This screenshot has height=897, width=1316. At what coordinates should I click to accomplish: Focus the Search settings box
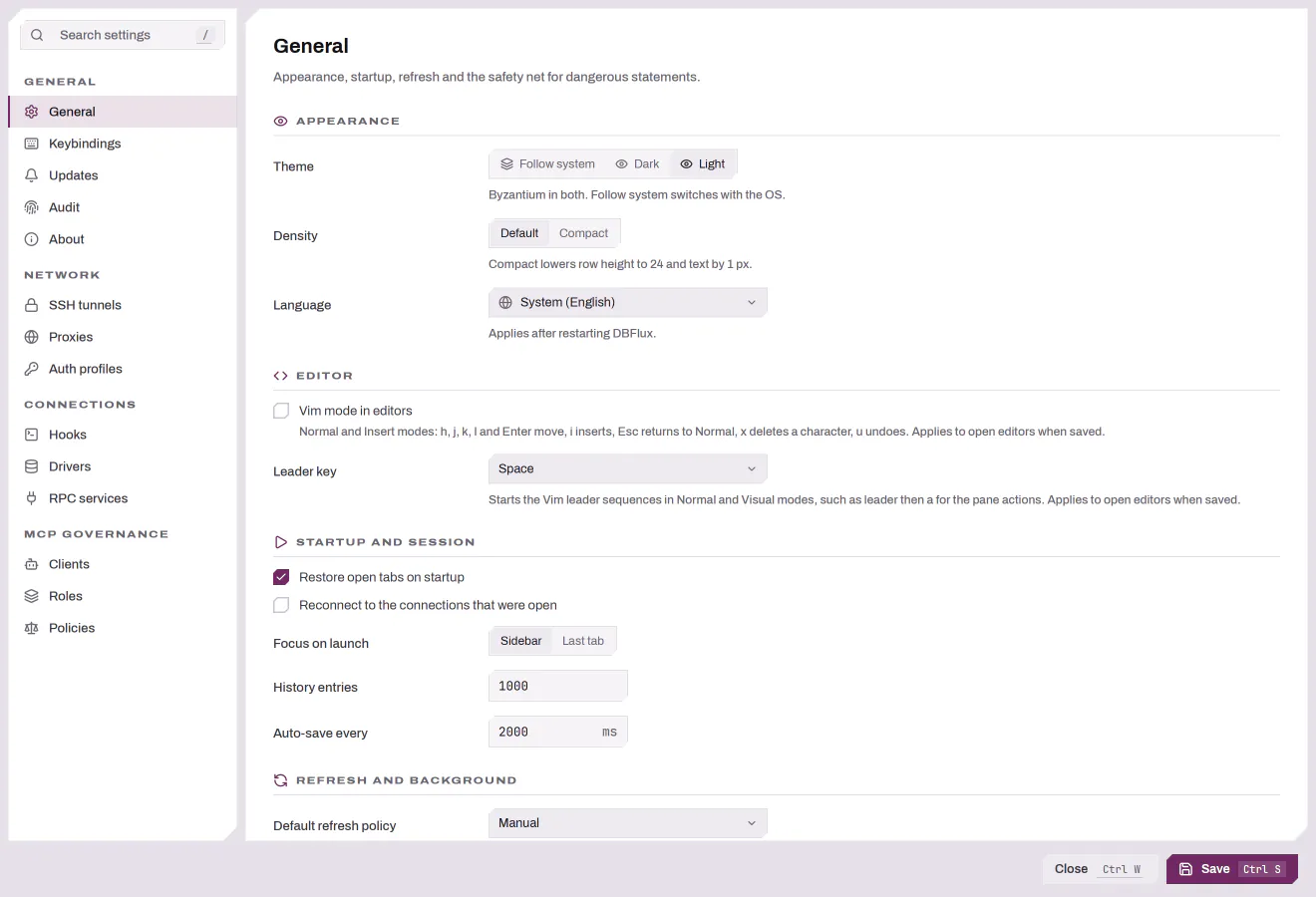tap(123, 35)
